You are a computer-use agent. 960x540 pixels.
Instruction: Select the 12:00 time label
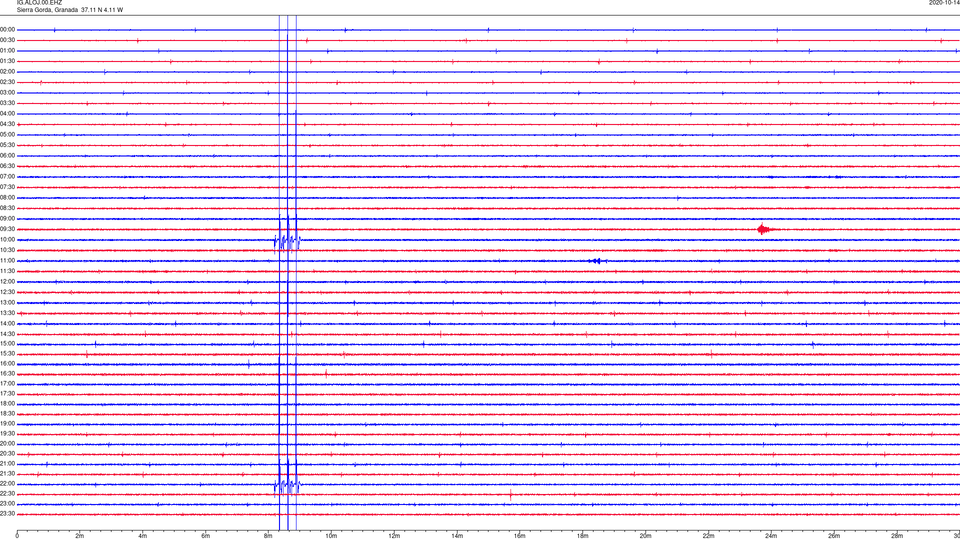[8, 282]
